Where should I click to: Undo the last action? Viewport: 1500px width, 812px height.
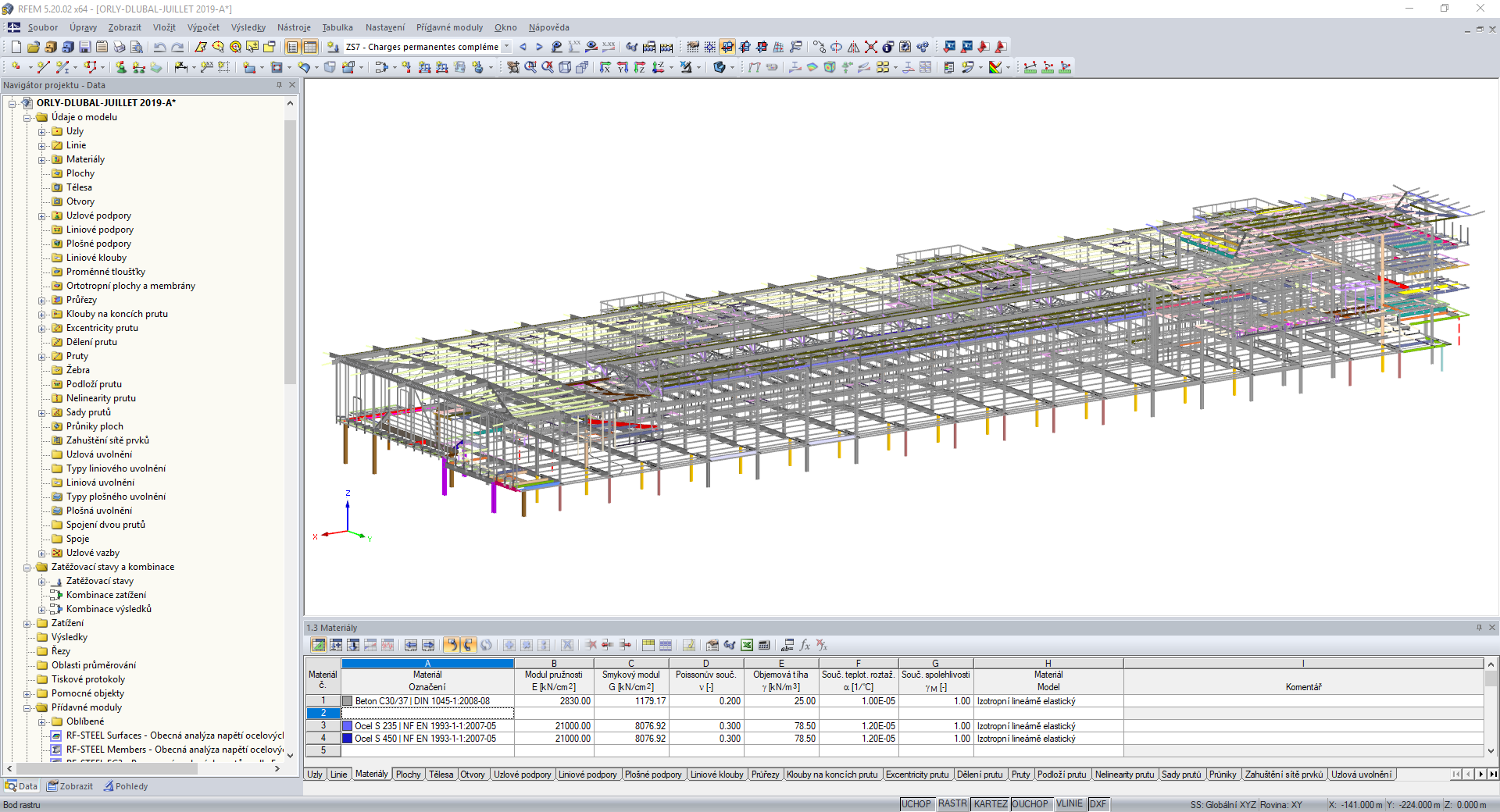coord(160,47)
